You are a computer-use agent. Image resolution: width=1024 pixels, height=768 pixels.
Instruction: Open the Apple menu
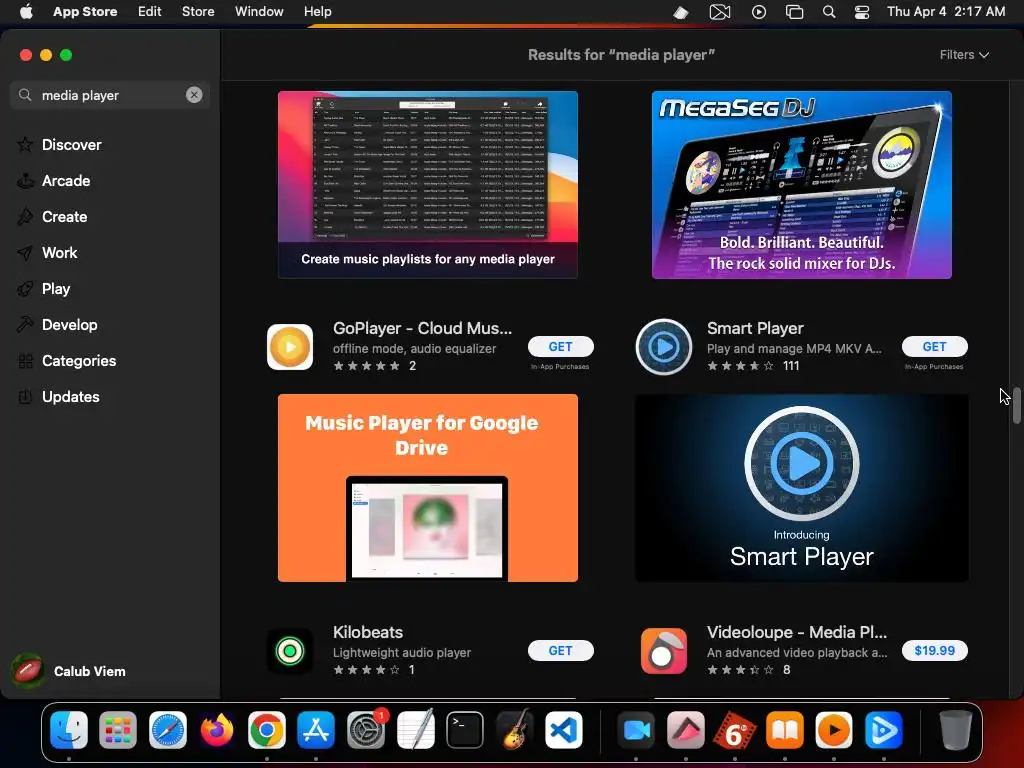[x=26, y=11]
